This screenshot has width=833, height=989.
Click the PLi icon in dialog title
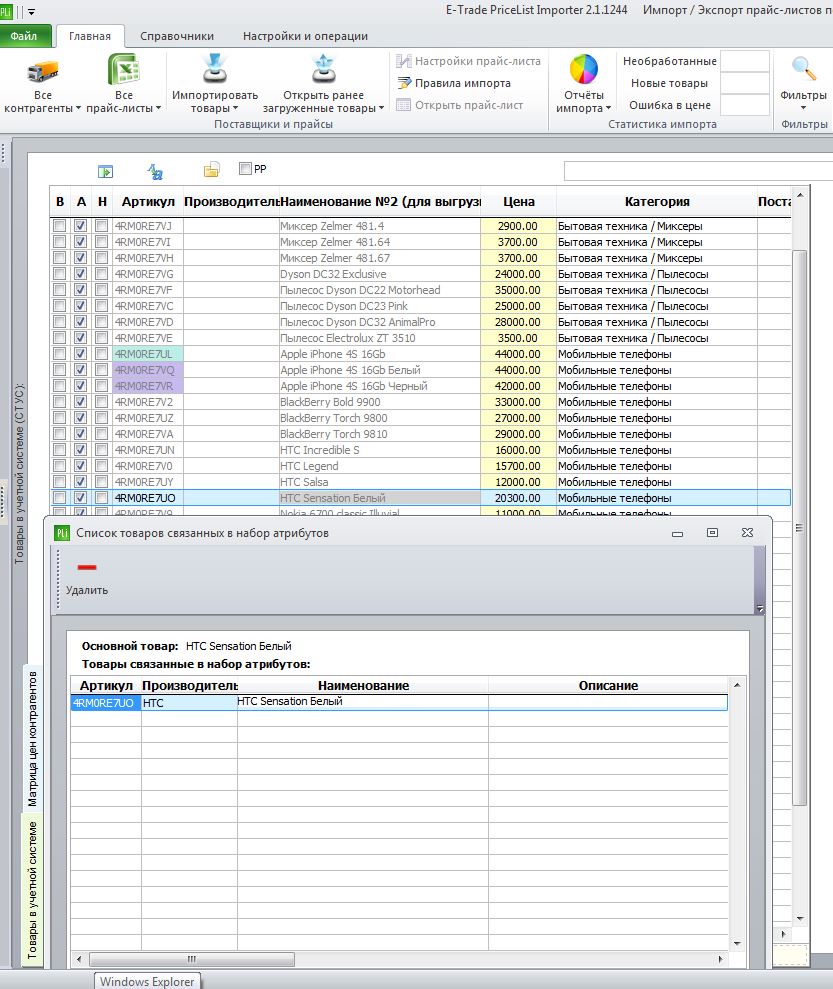coord(62,534)
